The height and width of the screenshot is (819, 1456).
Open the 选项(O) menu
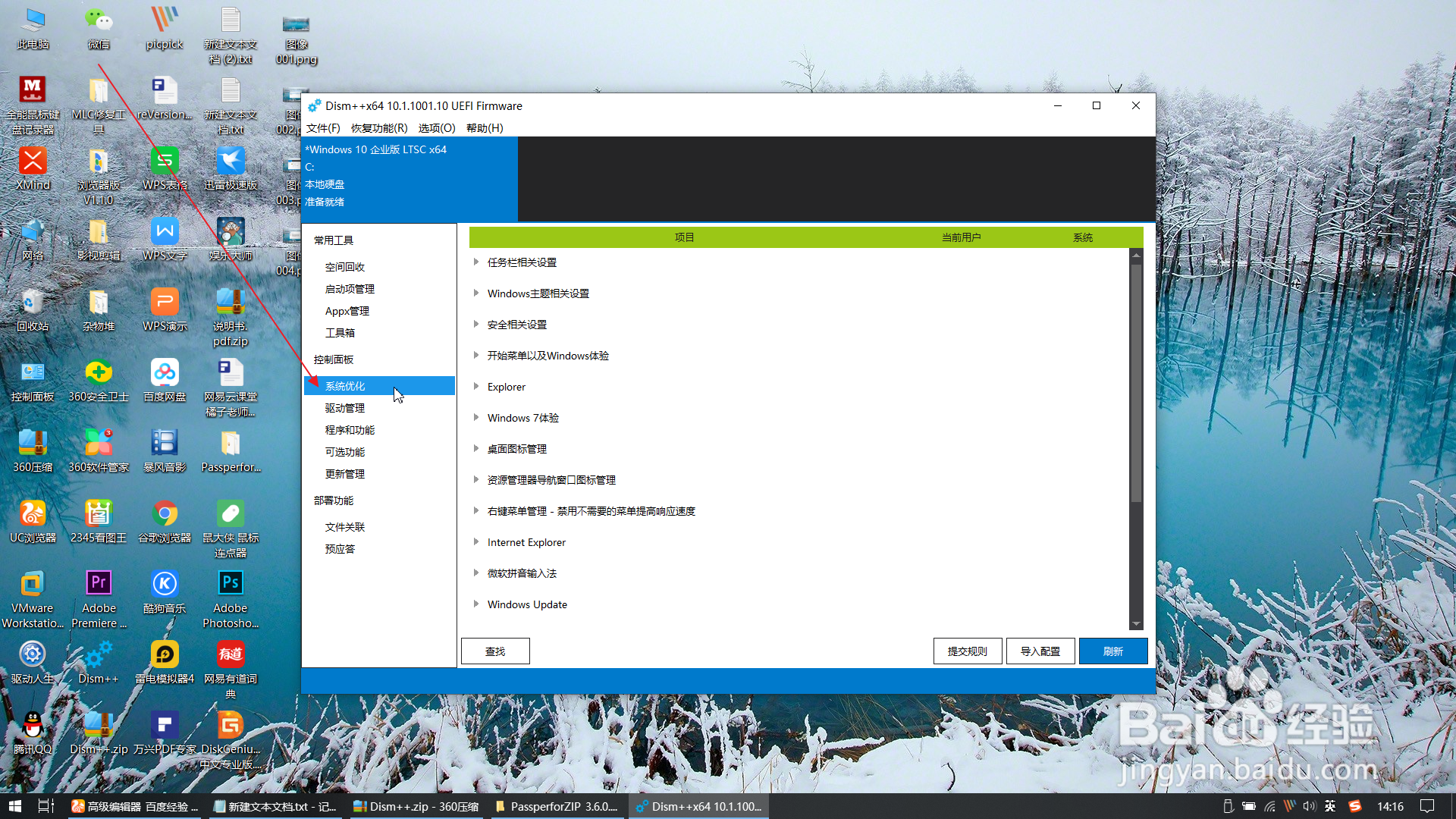tap(436, 127)
